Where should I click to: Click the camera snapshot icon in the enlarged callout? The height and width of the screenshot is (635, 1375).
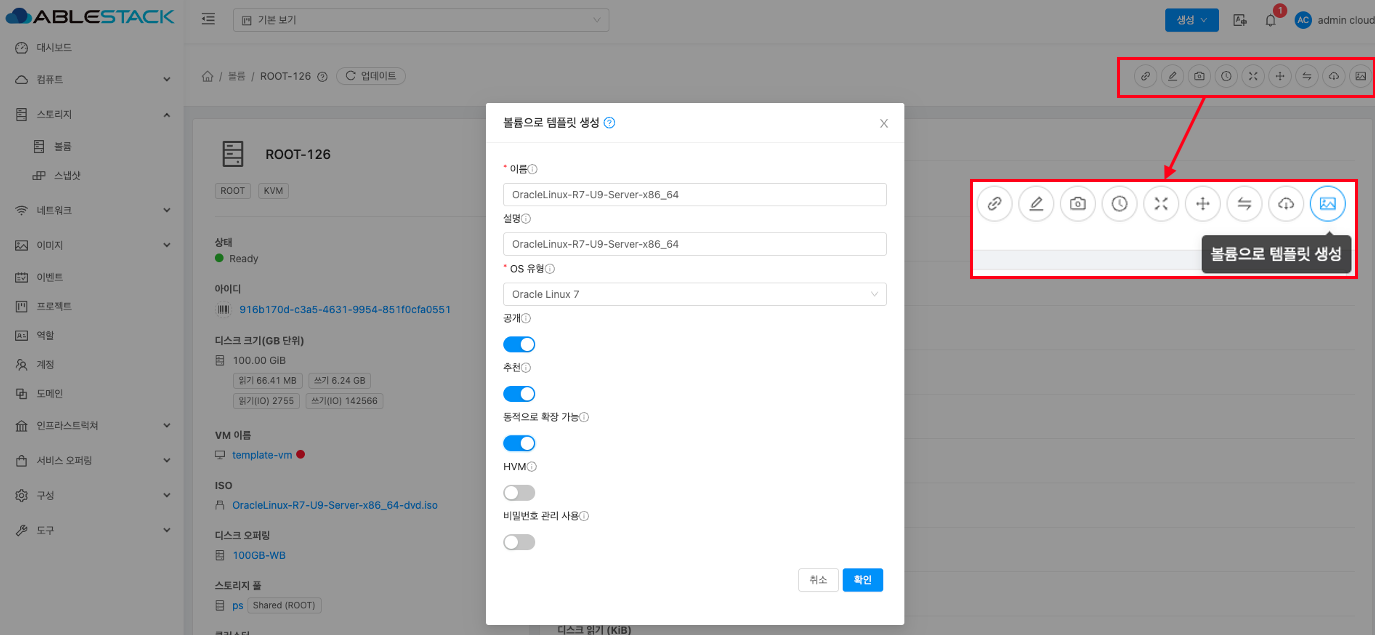point(1077,204)
